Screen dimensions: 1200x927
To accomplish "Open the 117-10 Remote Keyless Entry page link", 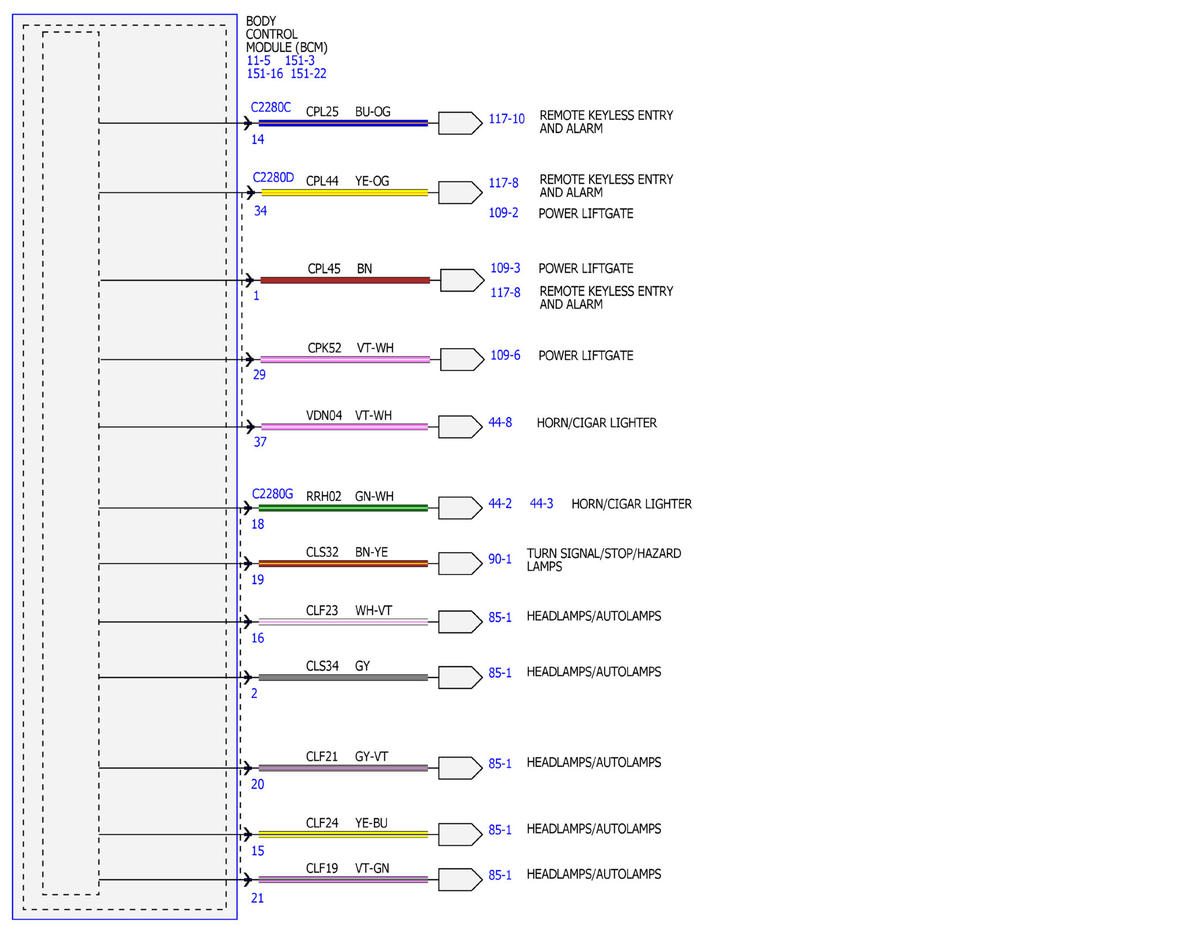I will click(x=506, y=118).
